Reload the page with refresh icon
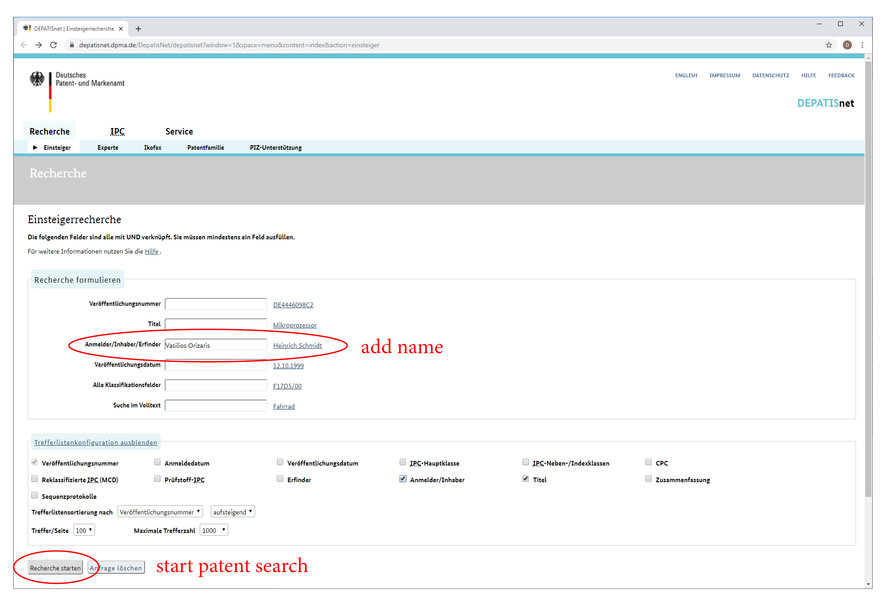Viewport: 886px width, 600px height. pos(54,45)
